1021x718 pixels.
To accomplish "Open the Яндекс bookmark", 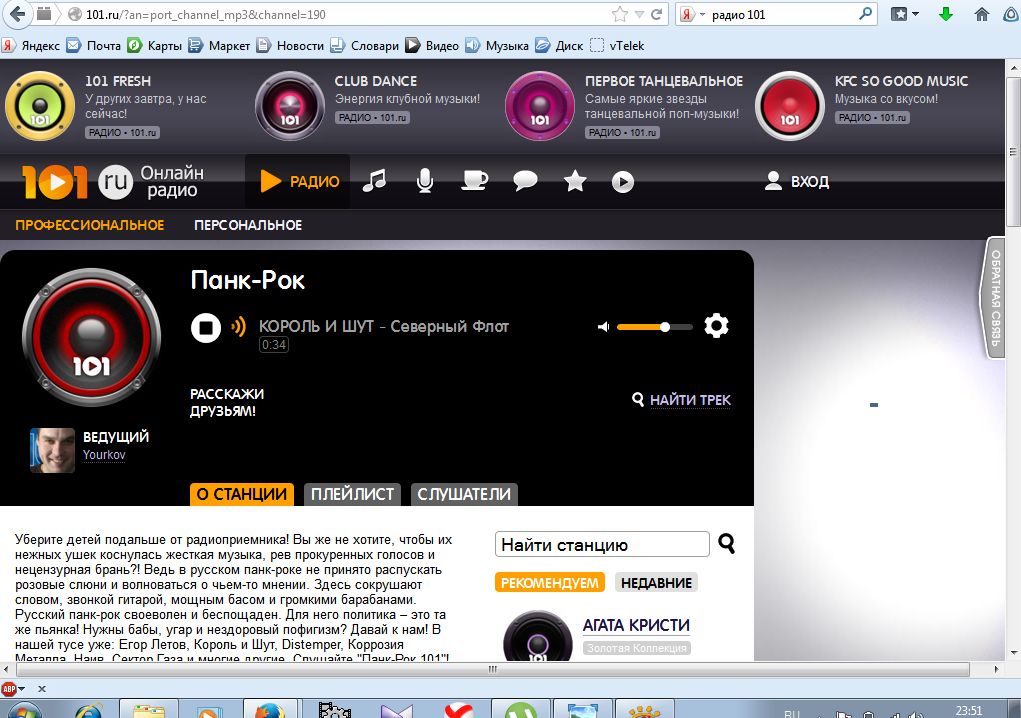I will [x=31, y=46].
